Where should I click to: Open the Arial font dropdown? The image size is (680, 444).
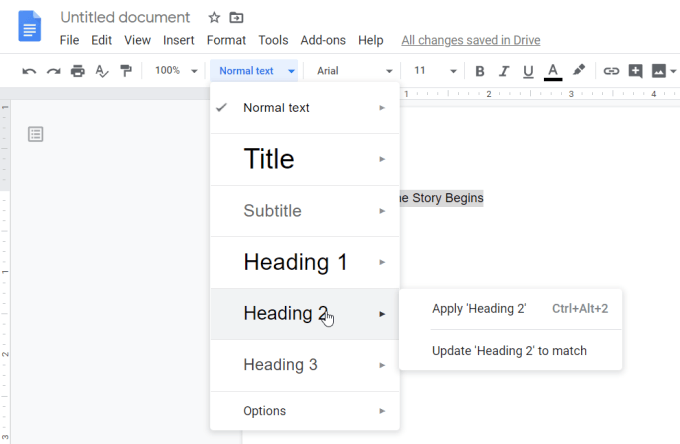[354, 71]
